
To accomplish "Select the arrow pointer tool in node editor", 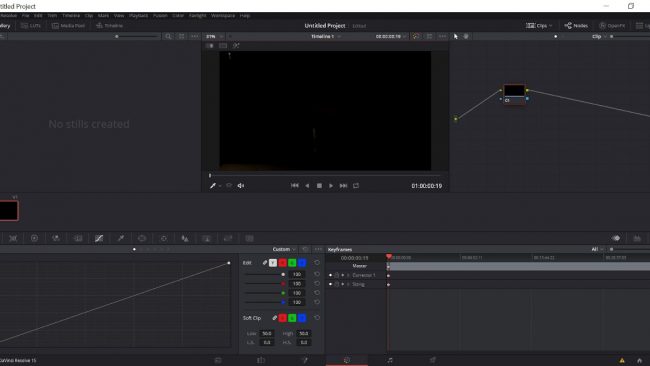I will tap(456, 36).
